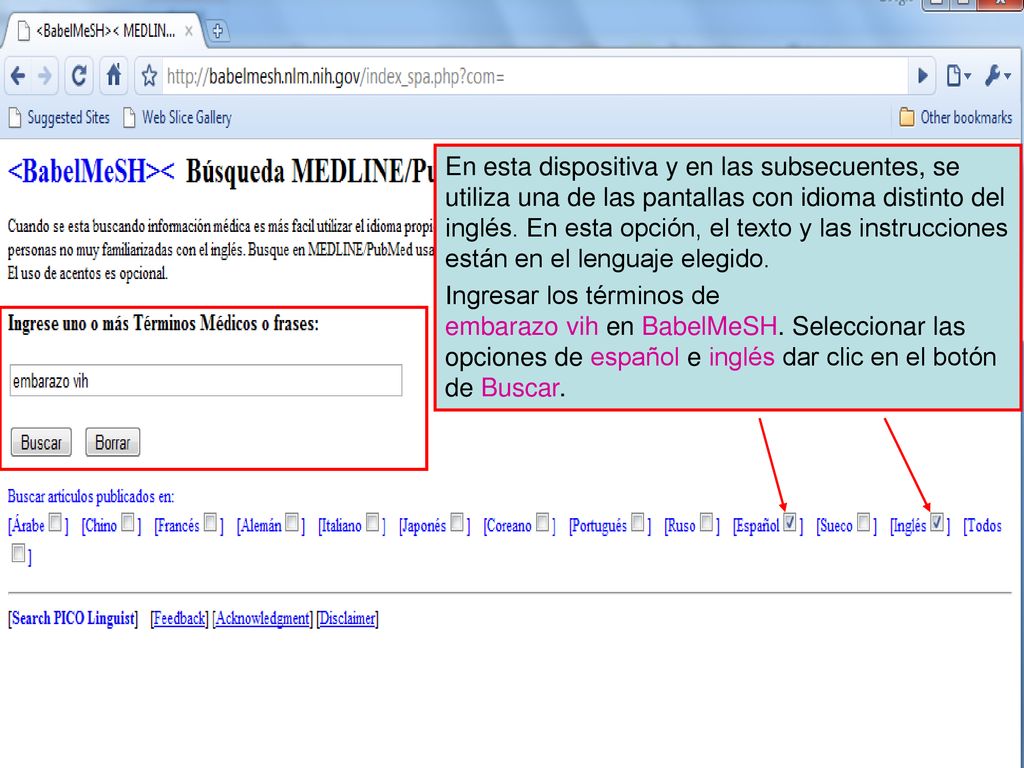Check the Alemán language checkbox
The image size is (1024, 768).
click(x=293, y=522)
